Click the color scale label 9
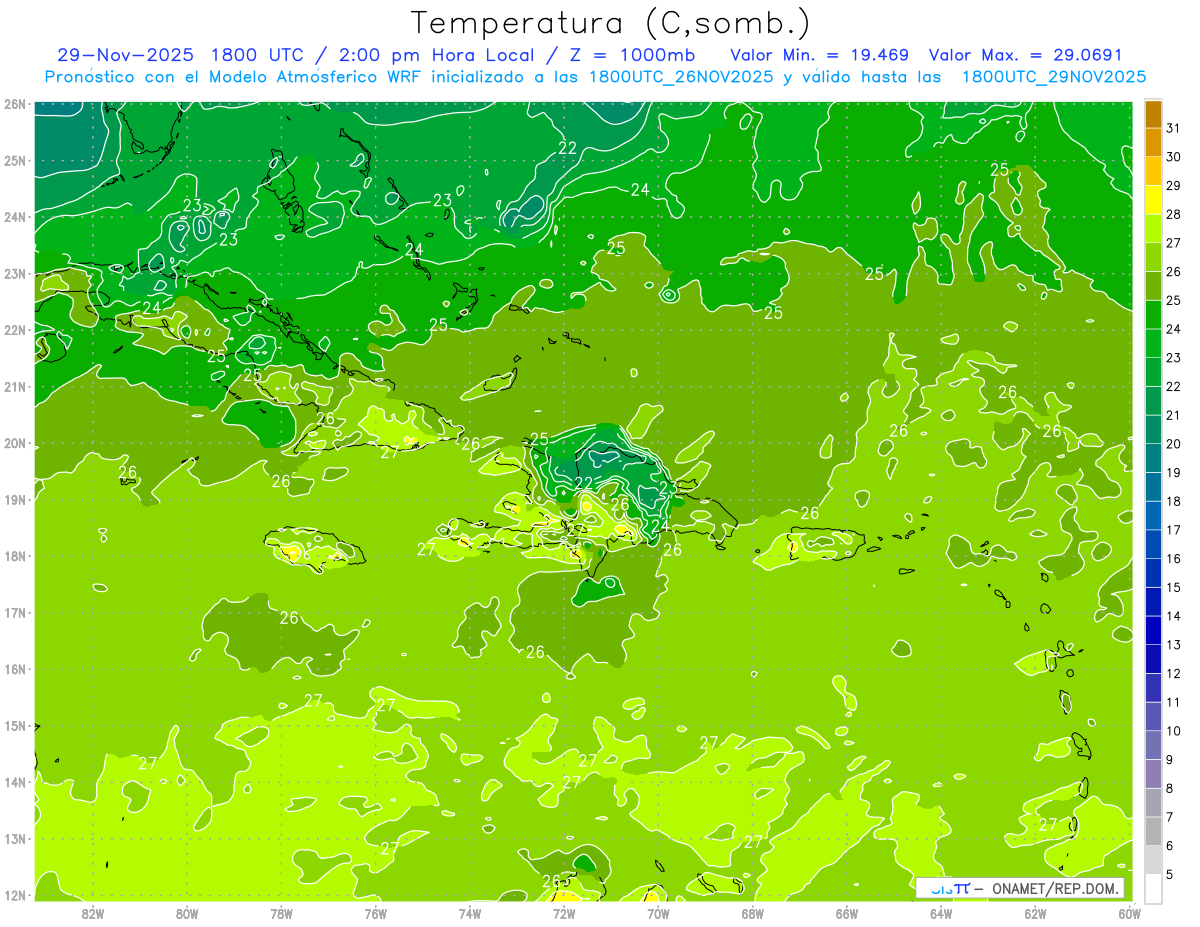Image resolution: width=1200 pixels, height=927 pixels. click(x=1171, y=760)
